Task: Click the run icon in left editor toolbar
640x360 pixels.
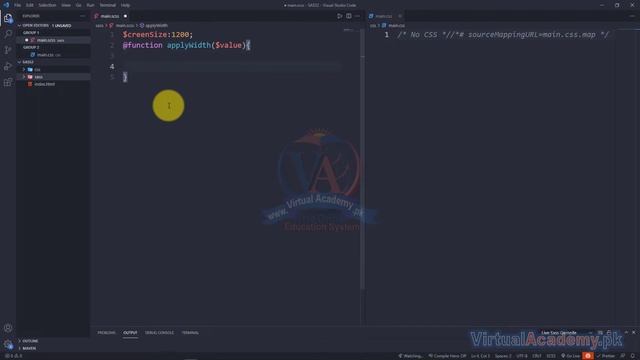Action: 340,16
